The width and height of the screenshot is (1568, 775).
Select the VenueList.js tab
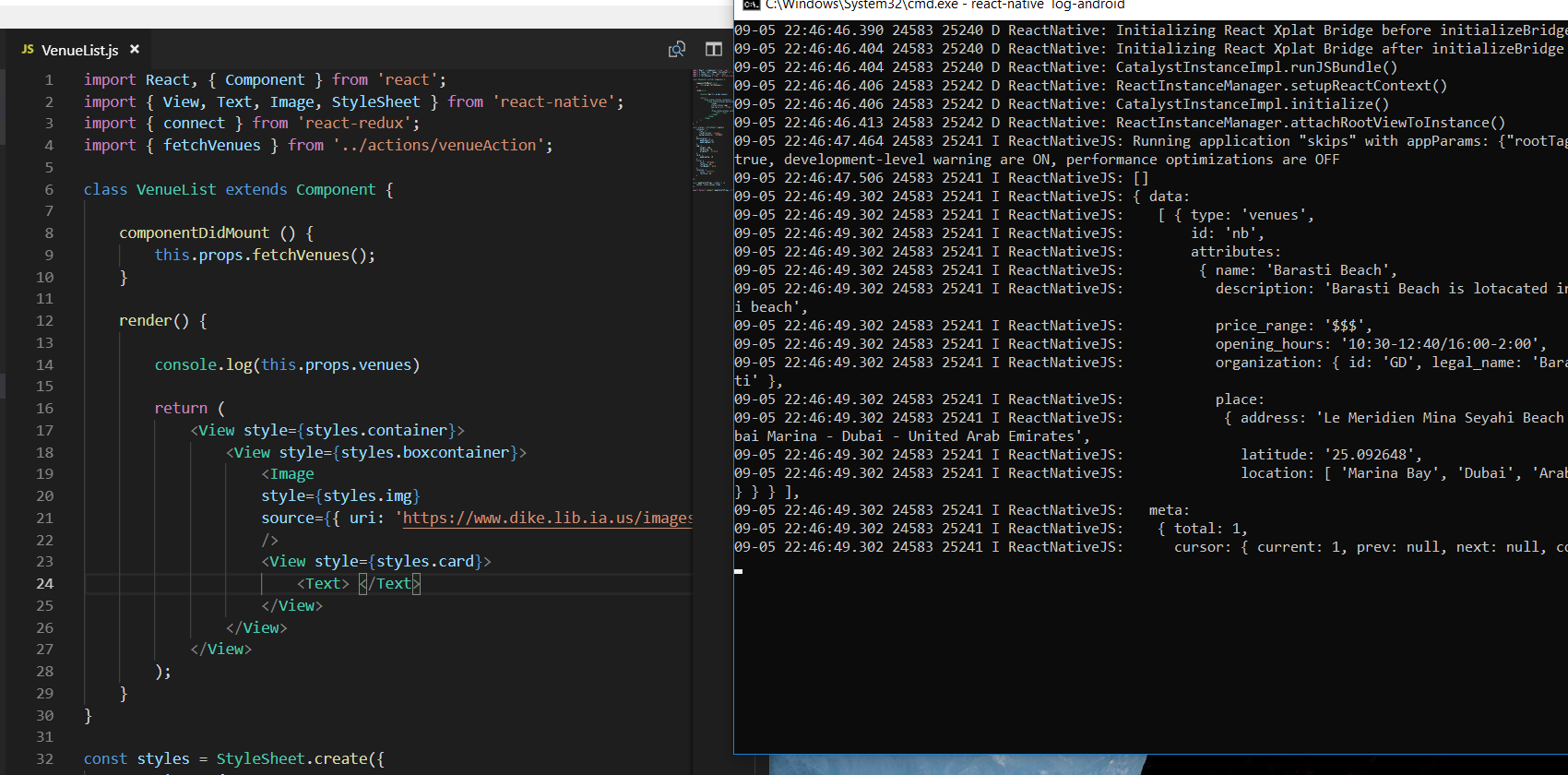click(80, 50)
